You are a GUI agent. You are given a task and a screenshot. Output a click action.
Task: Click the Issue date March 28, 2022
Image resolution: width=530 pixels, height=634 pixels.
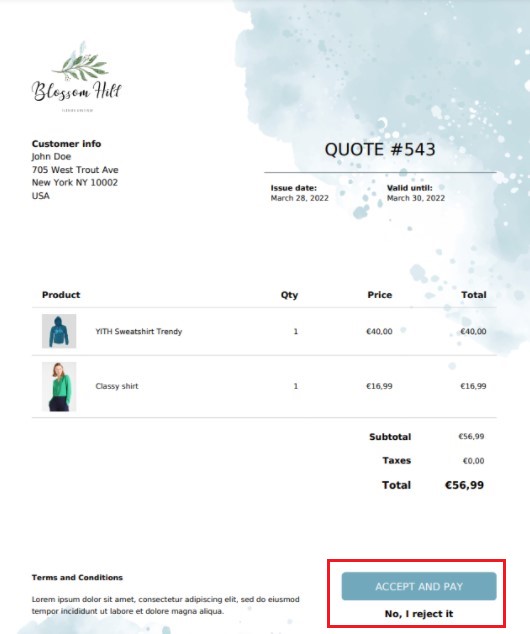[x=300, y=198]
